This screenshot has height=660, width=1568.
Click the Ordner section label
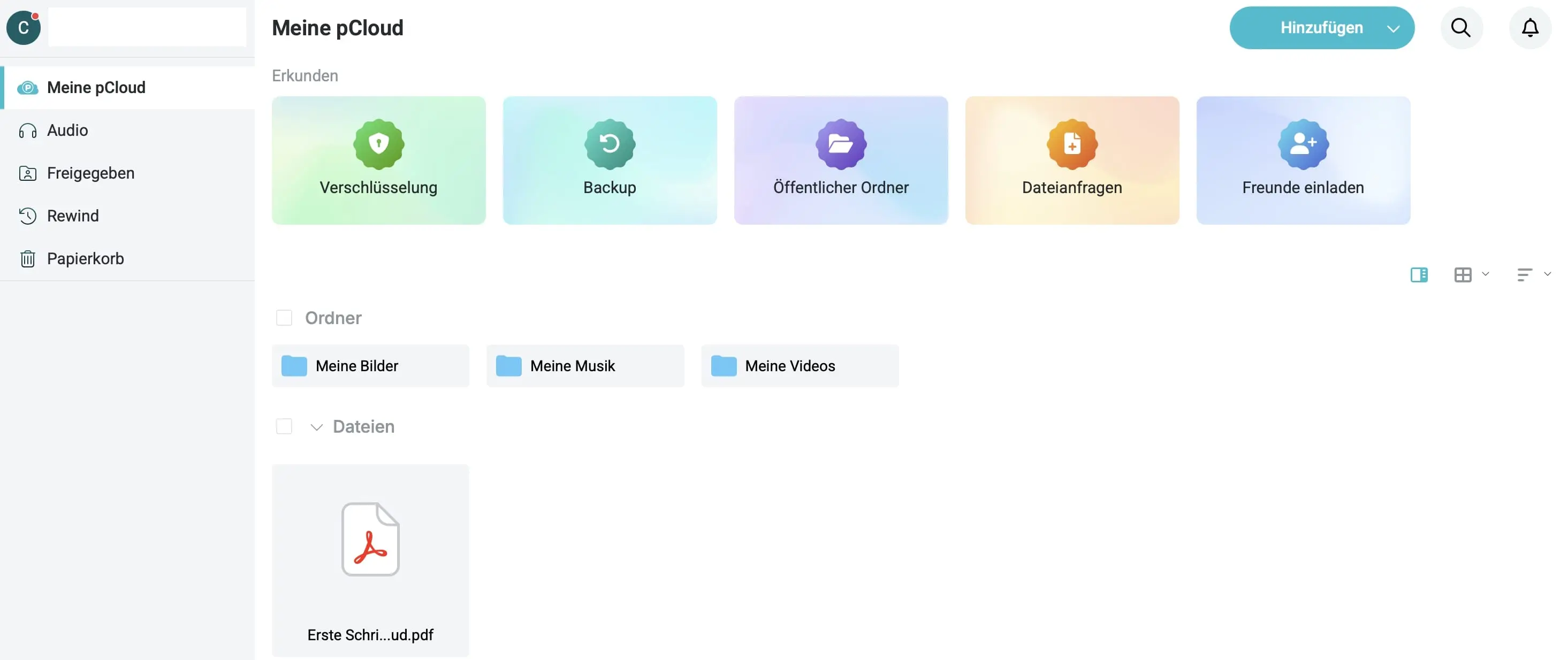click(333, 318)
